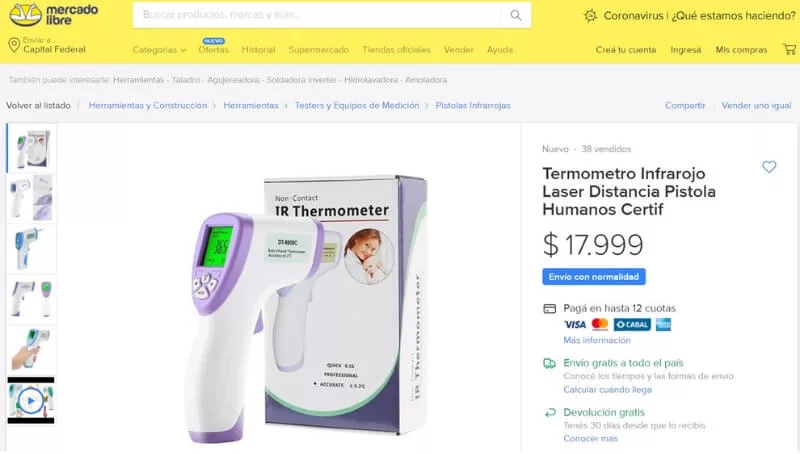The height and width of the screenshot is (454, 800).
Task: Click the free return arrow icon
Action: tap(549, 412)
